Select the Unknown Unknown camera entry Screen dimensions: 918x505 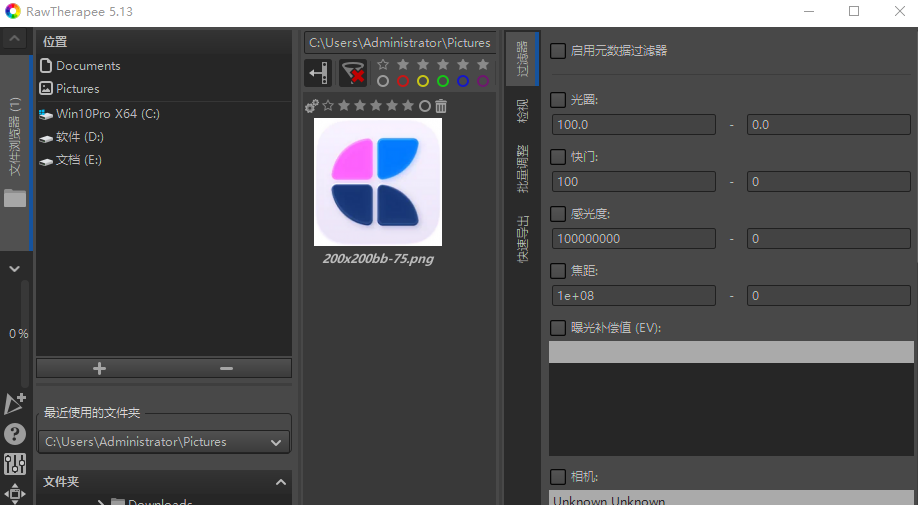coord(731,499)
